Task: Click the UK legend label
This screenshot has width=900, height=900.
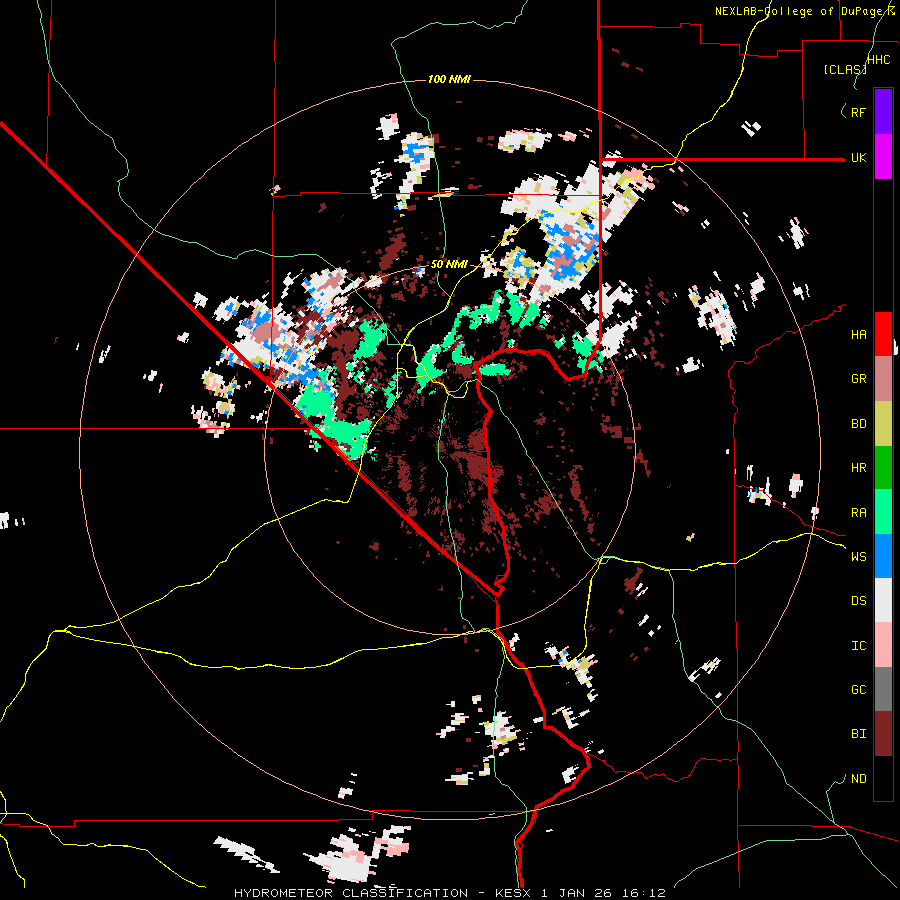Action: (x=858, y=157)
